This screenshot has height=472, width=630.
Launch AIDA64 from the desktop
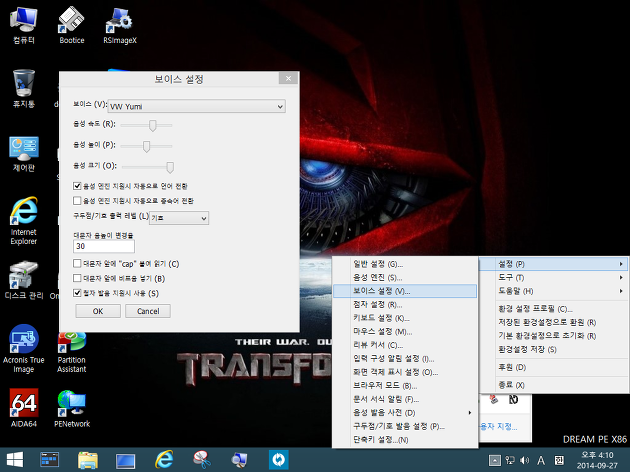click(x=24, y=408)
